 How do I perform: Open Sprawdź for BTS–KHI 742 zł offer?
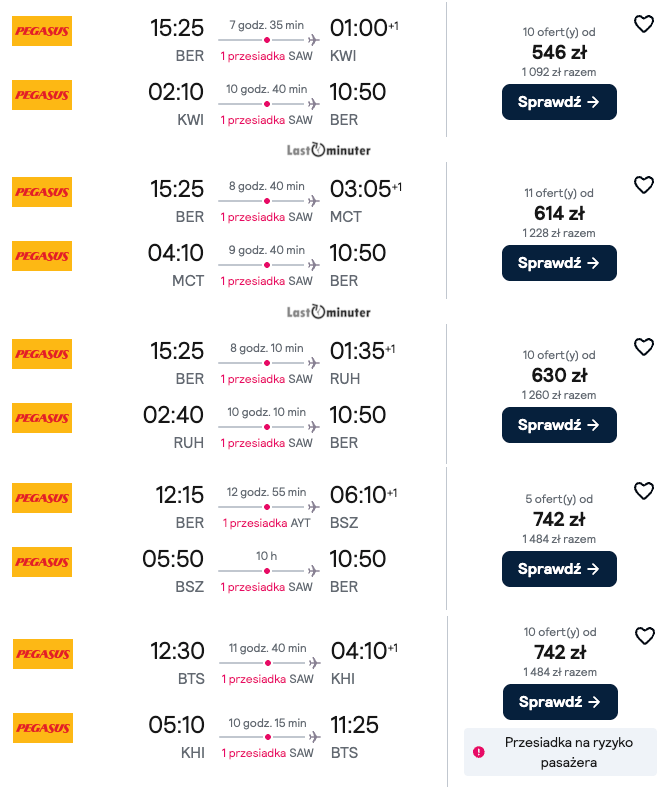(559, 702)
